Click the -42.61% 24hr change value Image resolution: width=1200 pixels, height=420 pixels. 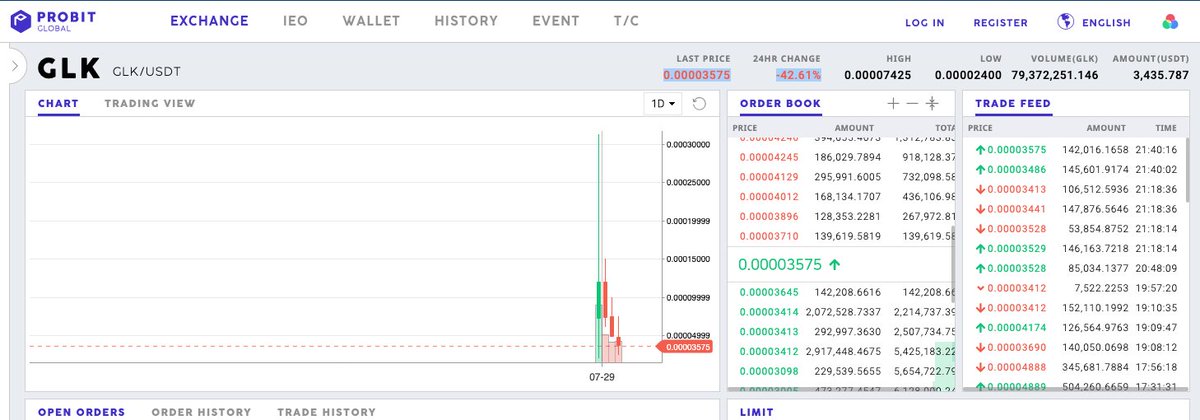798,75
